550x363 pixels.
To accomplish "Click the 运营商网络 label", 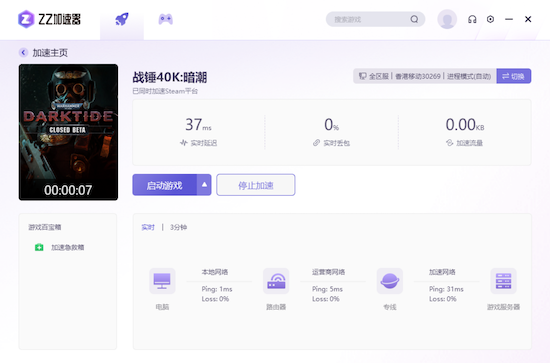I will [x=329, y=272].
